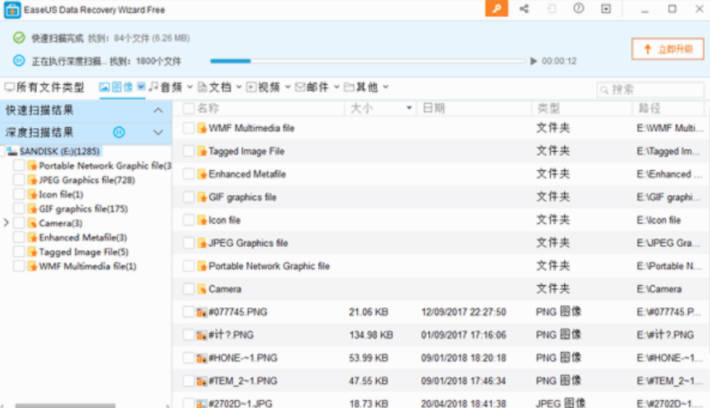Focus the search input field
The height and width of the screenshot is (409, 710).
pos(650,90)
